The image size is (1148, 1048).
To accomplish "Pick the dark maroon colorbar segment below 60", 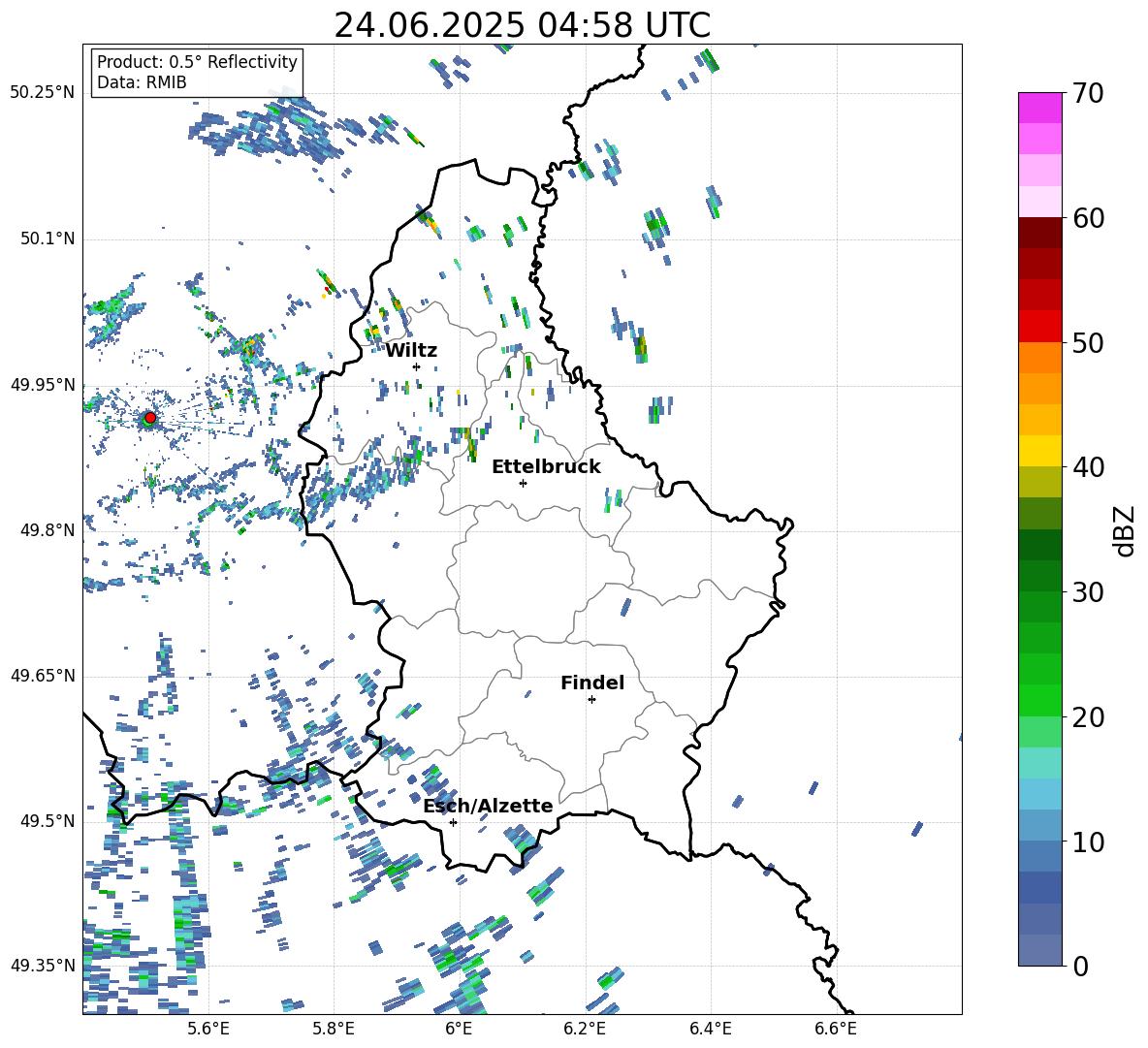I will pos(1039,232).
